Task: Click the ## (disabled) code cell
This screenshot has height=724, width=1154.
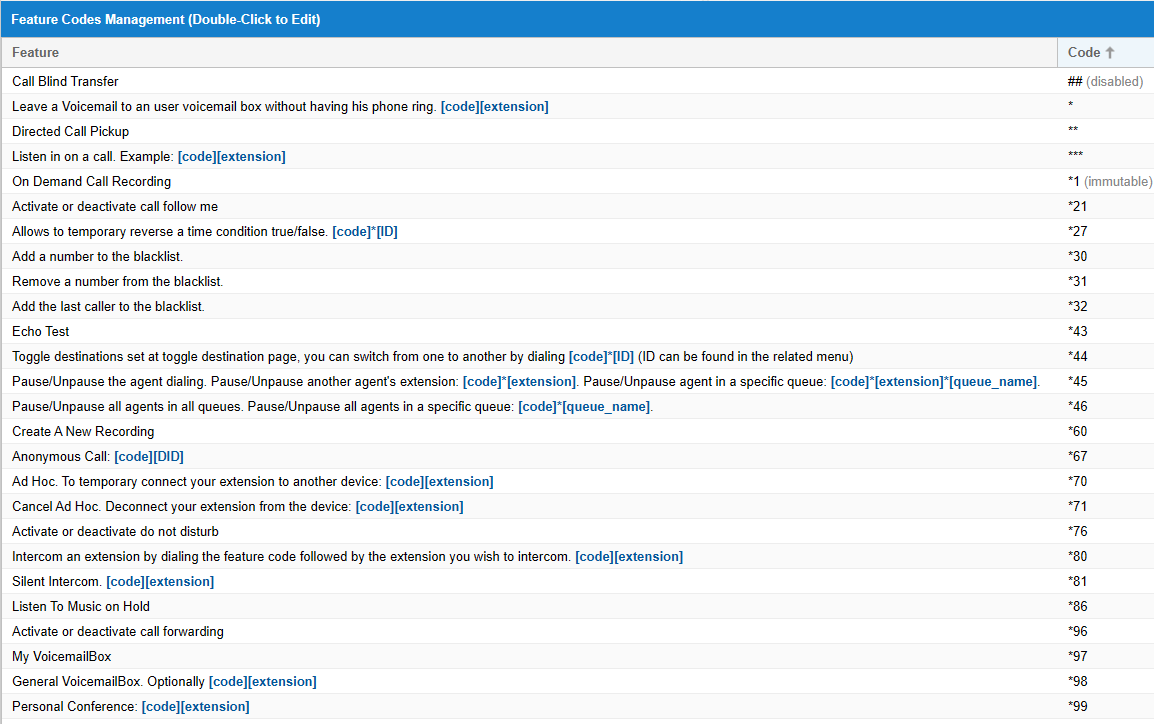Action: pos(1104,81)
